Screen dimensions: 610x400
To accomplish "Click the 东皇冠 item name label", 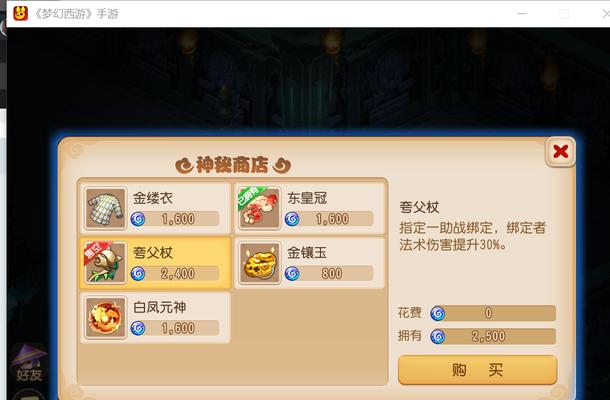I will point(307,198).
